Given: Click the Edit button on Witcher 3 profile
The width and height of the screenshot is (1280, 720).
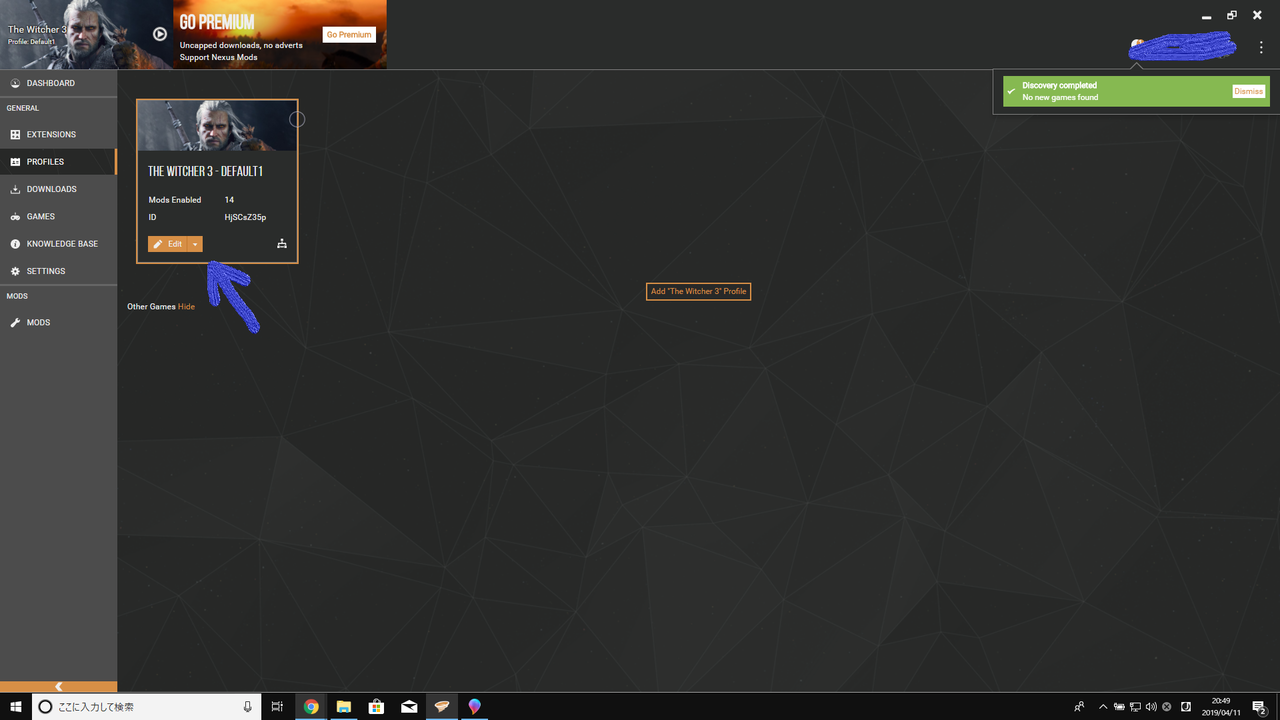Looking at the screenshot, I should [x=167, y=244].
